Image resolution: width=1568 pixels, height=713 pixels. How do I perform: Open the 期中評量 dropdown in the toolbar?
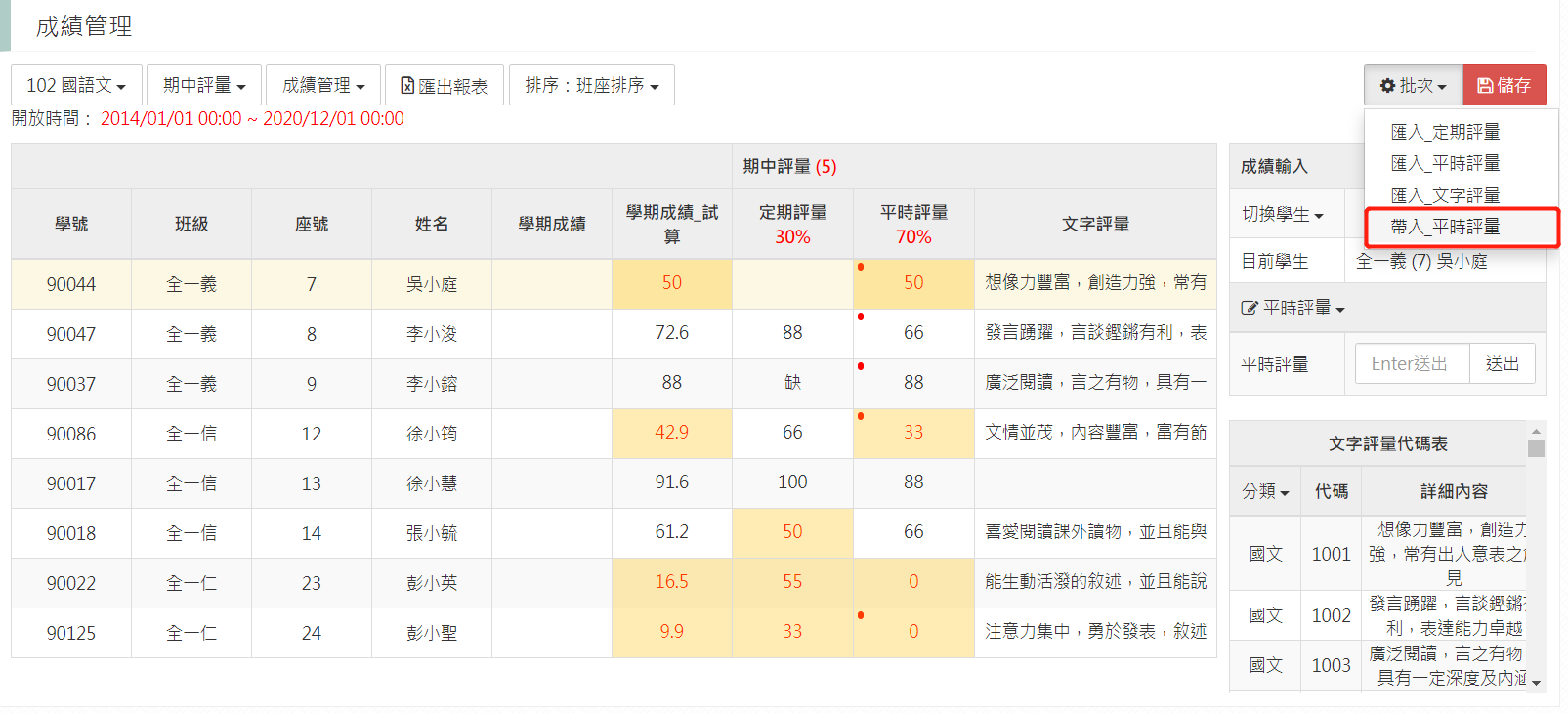pos(204,85)
